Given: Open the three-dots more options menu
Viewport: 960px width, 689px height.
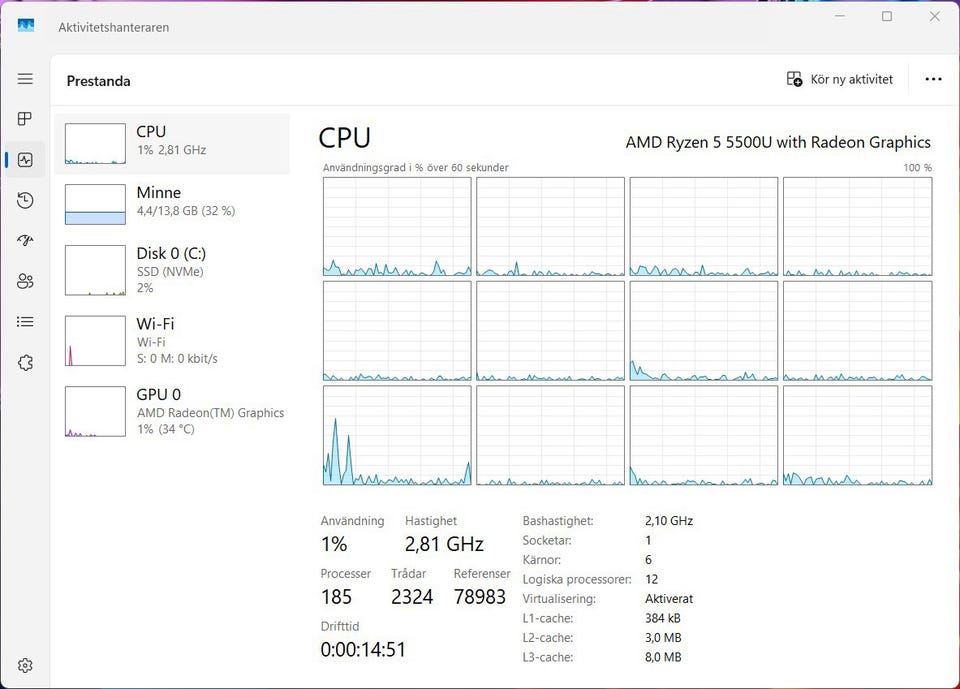Looking at the screenshot, I should pyautogui.click(x=933, y=79).
